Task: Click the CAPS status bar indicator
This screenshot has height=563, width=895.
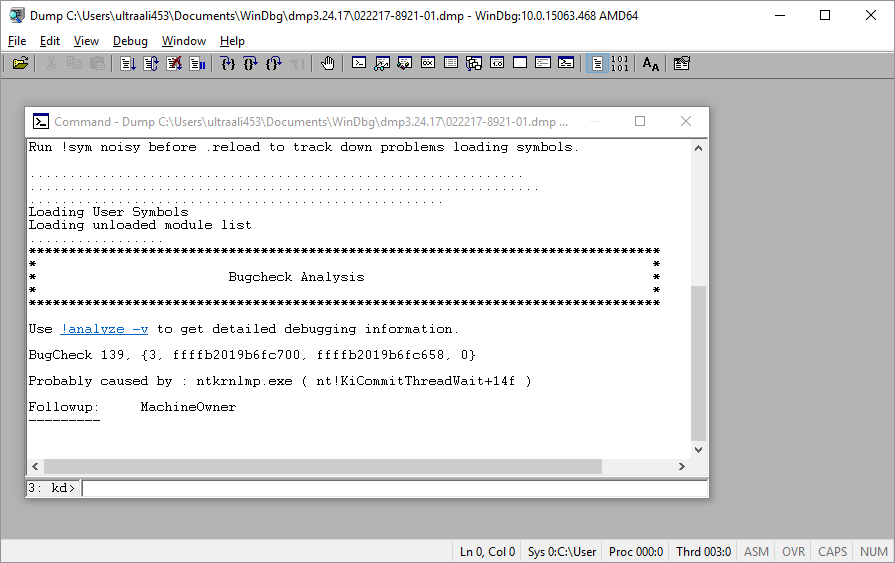Action: click(832, 552)
